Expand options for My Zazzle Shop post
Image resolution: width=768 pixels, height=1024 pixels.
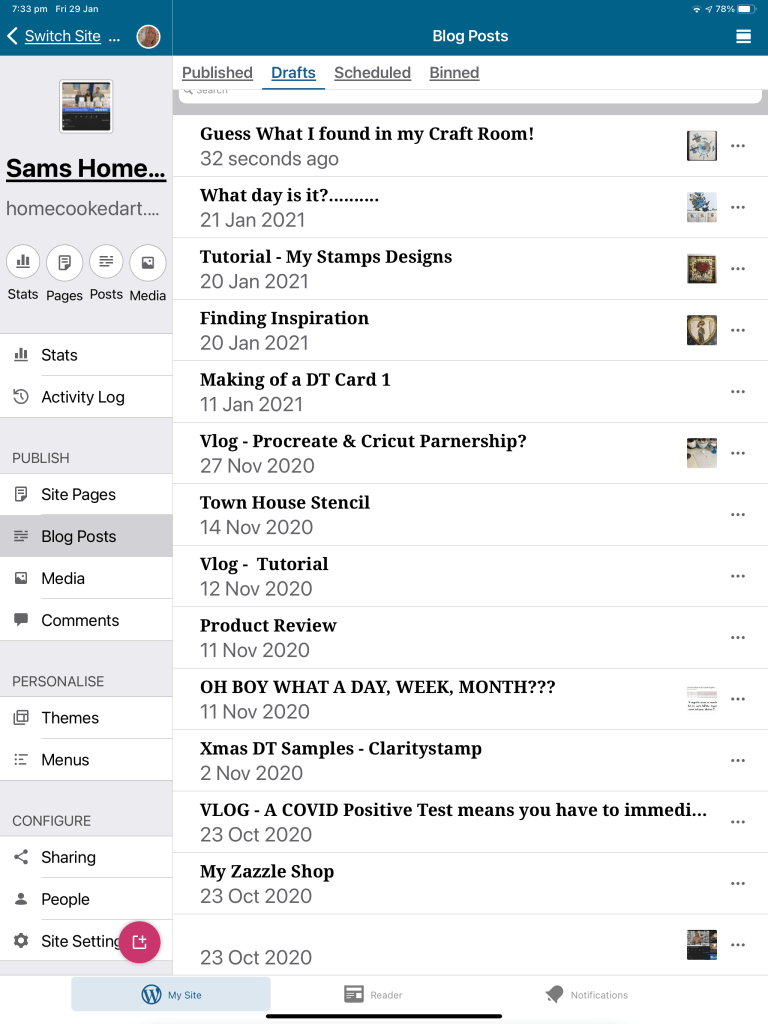pos(738,883)
